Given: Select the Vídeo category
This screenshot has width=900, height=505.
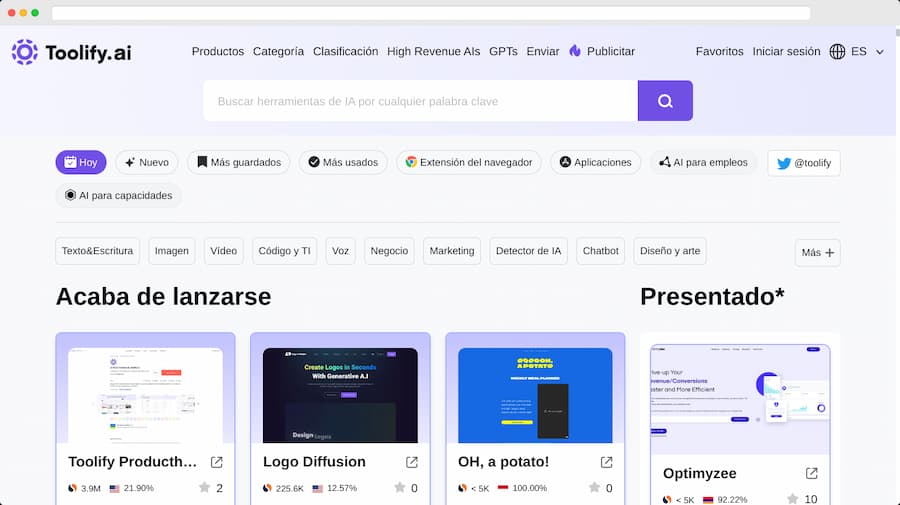Looking at the screenshot, I should [223, 251].
